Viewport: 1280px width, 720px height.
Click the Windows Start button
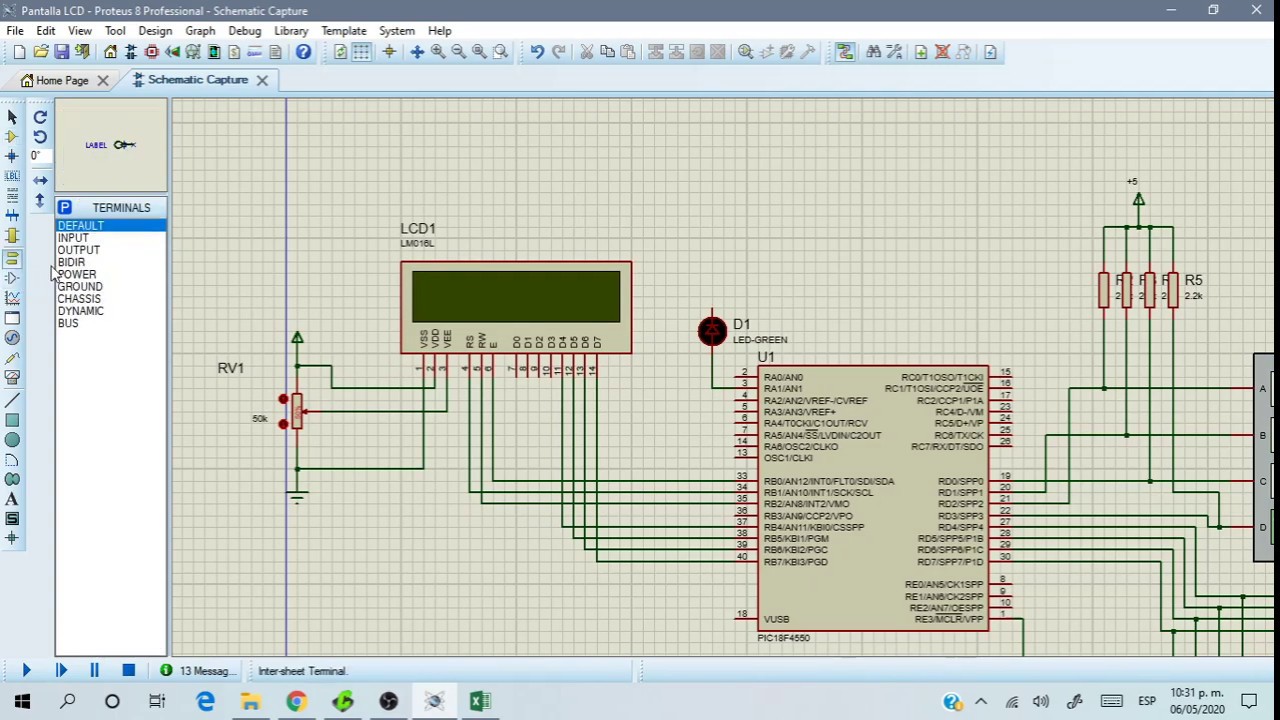(x=22, y=702)
